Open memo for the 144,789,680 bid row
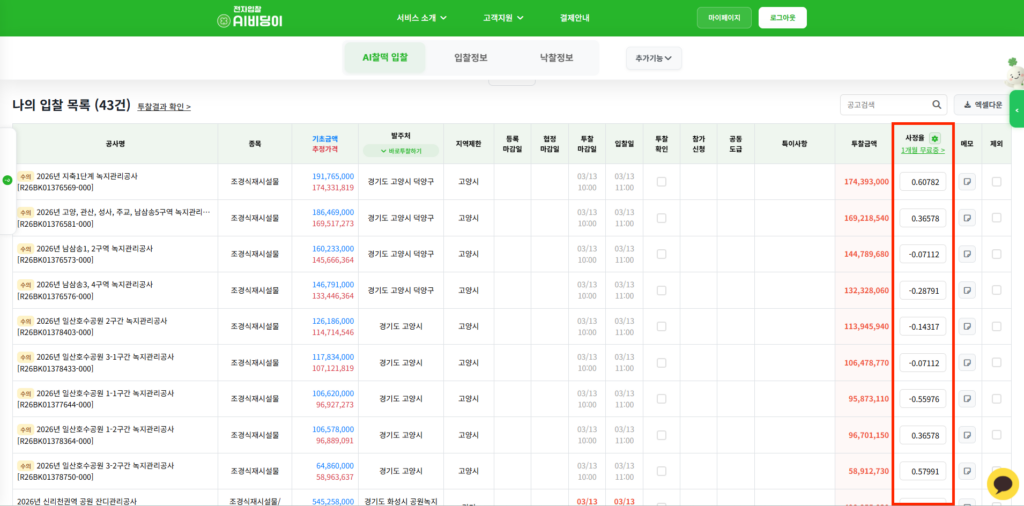1024x506 pixels. pos(968,254)
